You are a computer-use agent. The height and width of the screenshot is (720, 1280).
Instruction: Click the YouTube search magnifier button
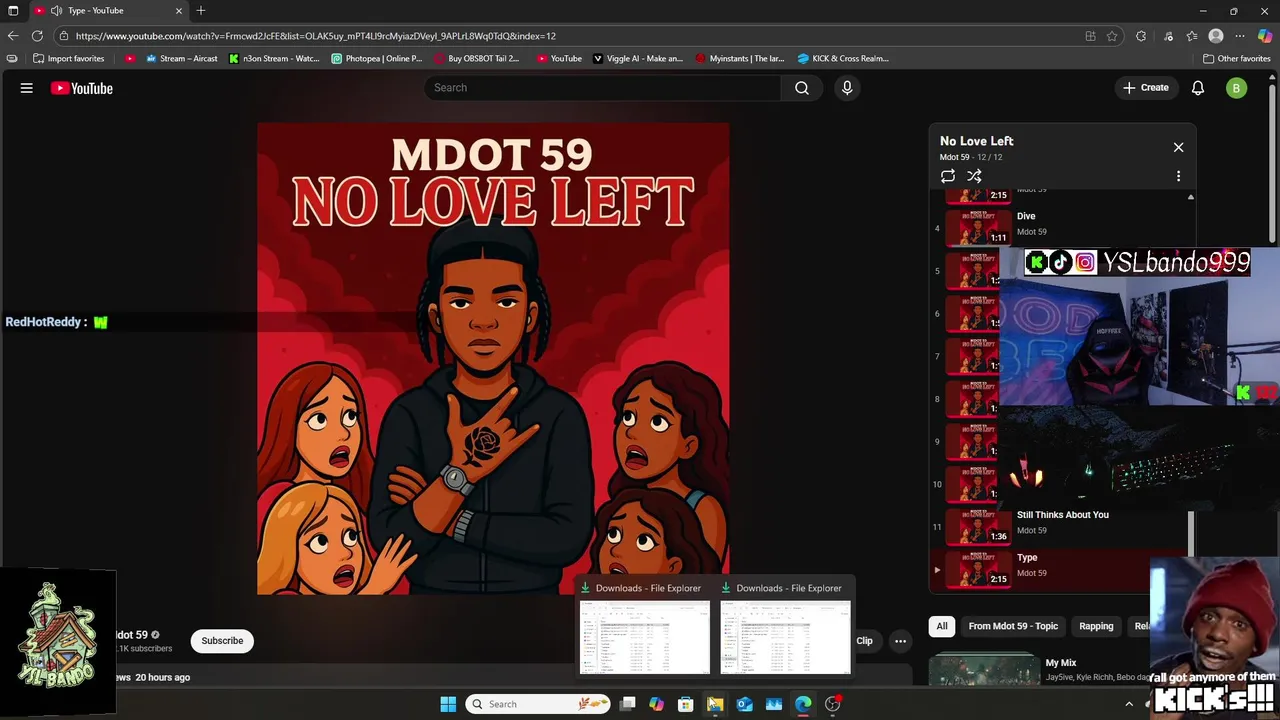[802, 88]
